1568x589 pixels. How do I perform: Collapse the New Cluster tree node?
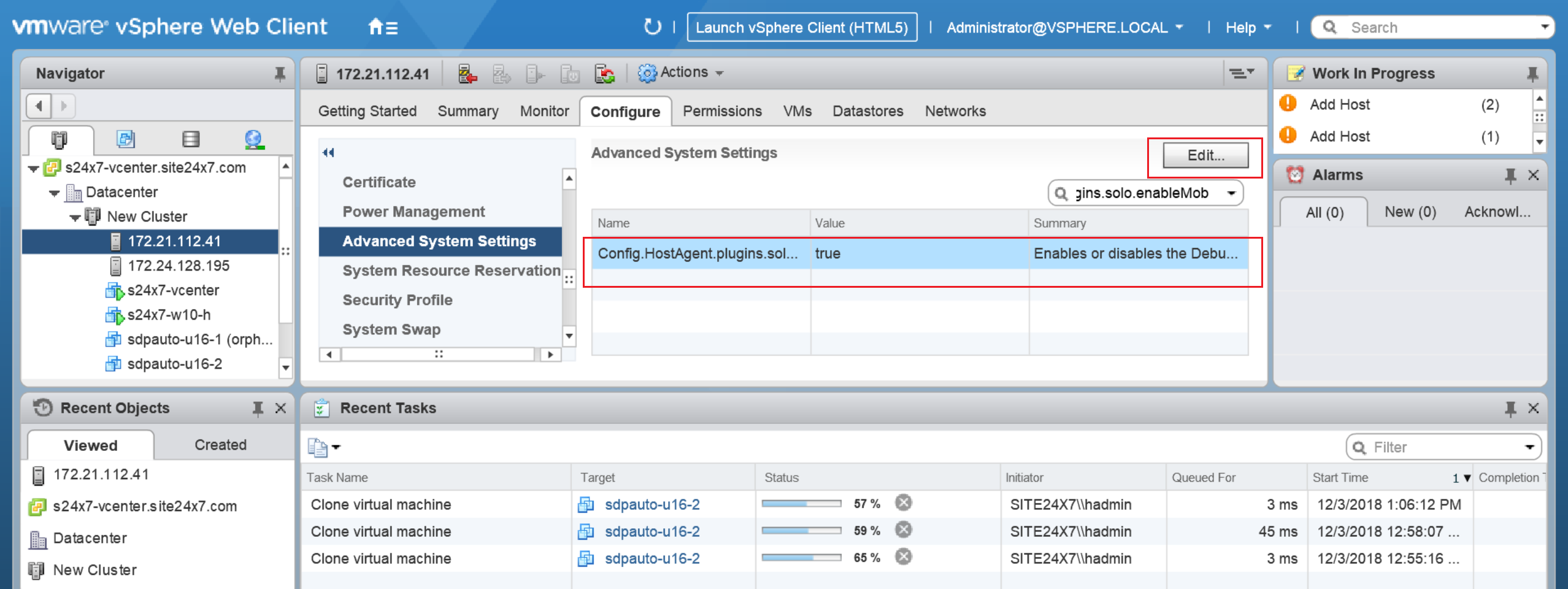coord(74,217)
